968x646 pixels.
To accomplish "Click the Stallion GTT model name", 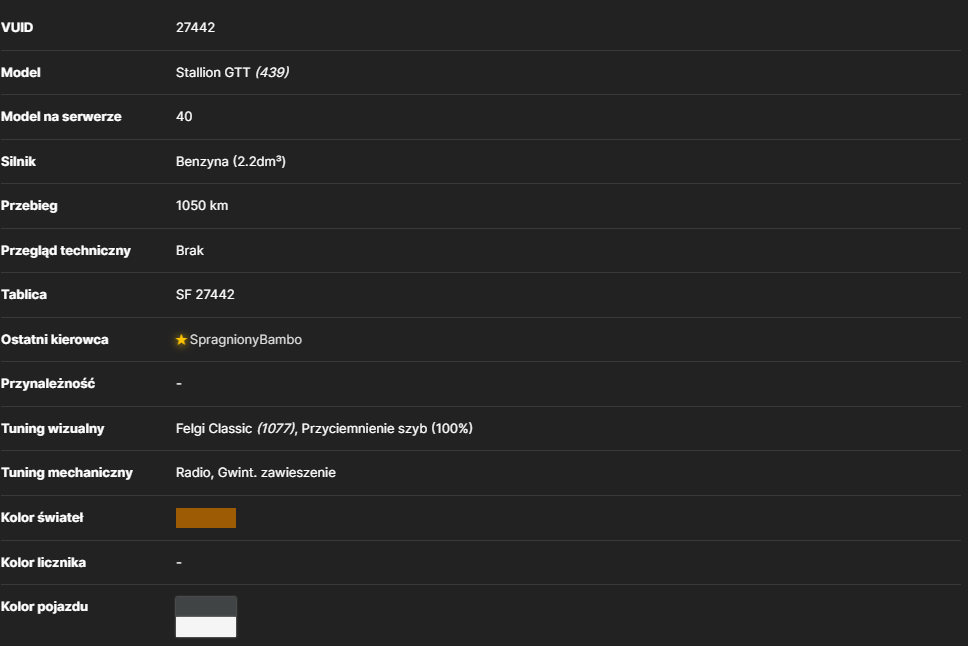I will tap(213, 72).
